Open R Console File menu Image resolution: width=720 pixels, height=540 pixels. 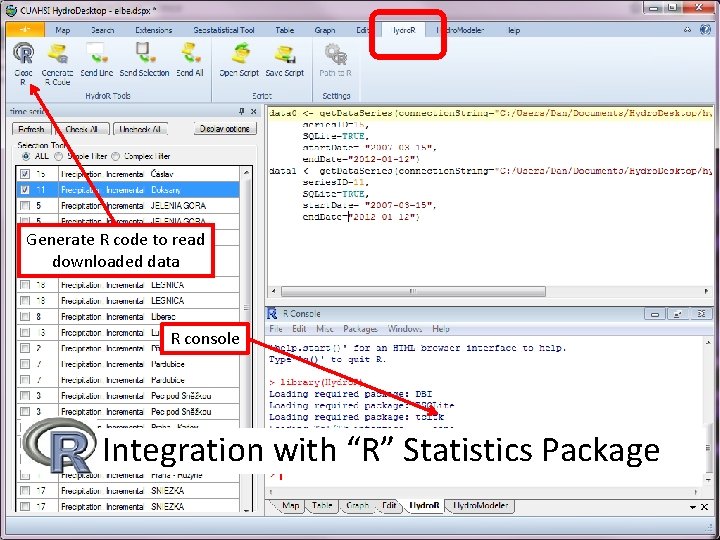coord(276,329)
